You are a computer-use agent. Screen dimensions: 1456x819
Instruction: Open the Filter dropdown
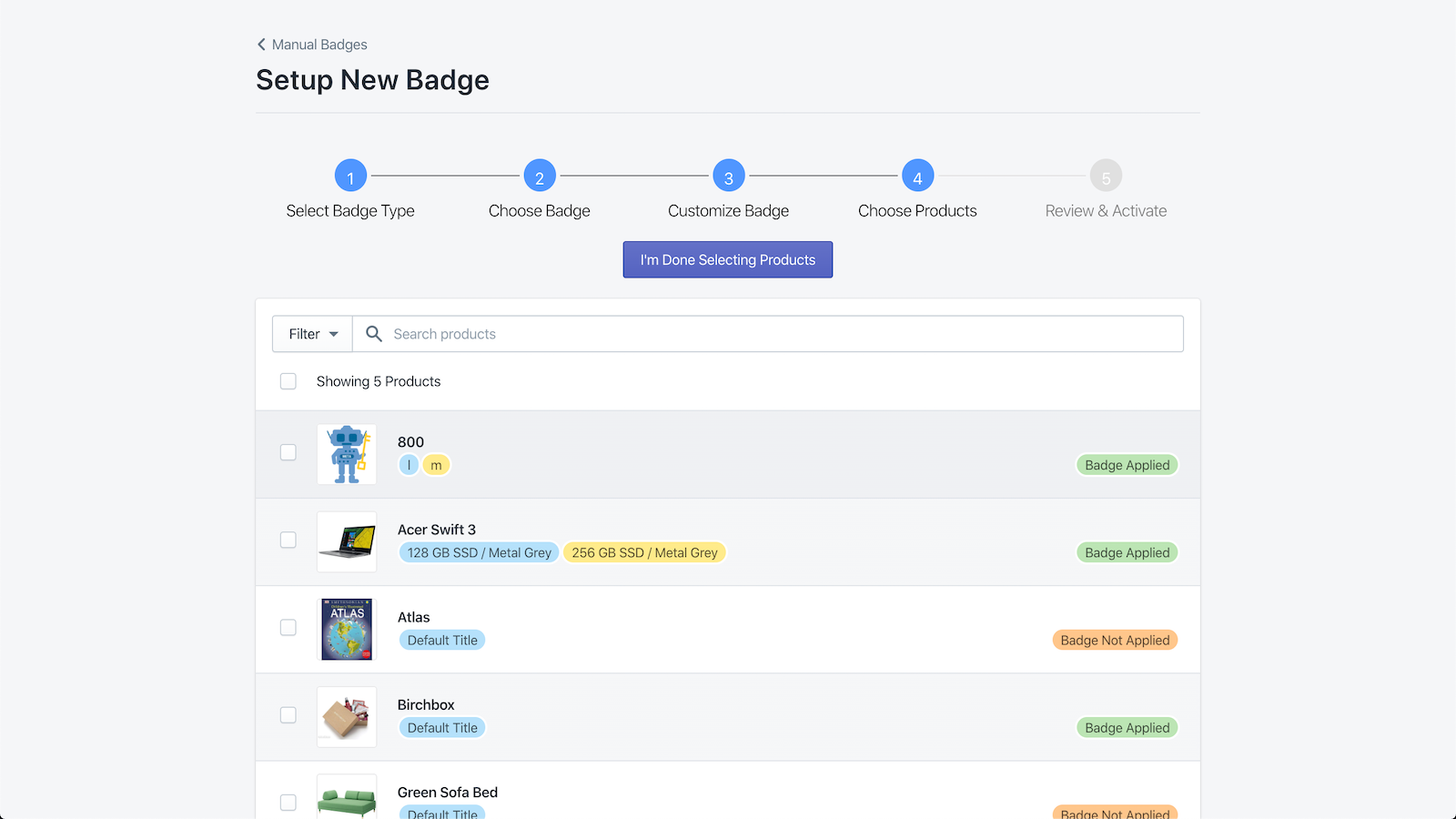pyautogui.click(x=311, y=333)
